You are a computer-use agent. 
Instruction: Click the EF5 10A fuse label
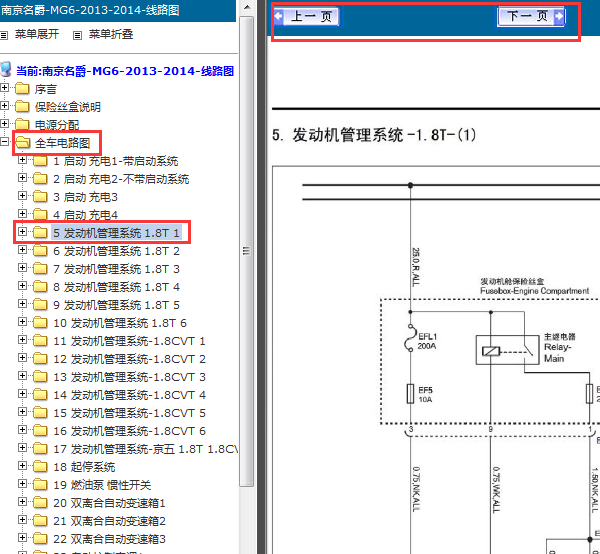point(425,394)
